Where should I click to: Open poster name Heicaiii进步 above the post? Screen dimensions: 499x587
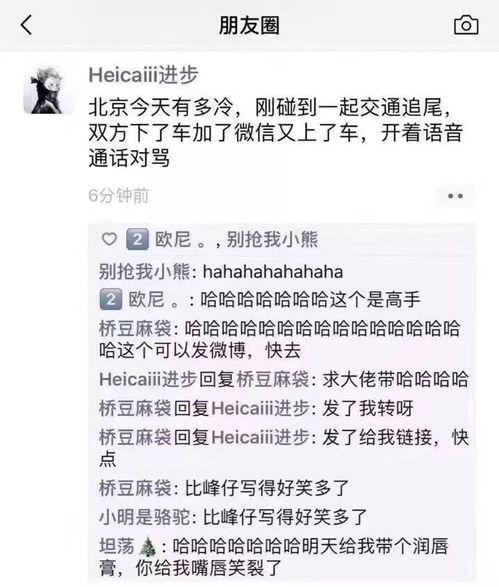143,75
